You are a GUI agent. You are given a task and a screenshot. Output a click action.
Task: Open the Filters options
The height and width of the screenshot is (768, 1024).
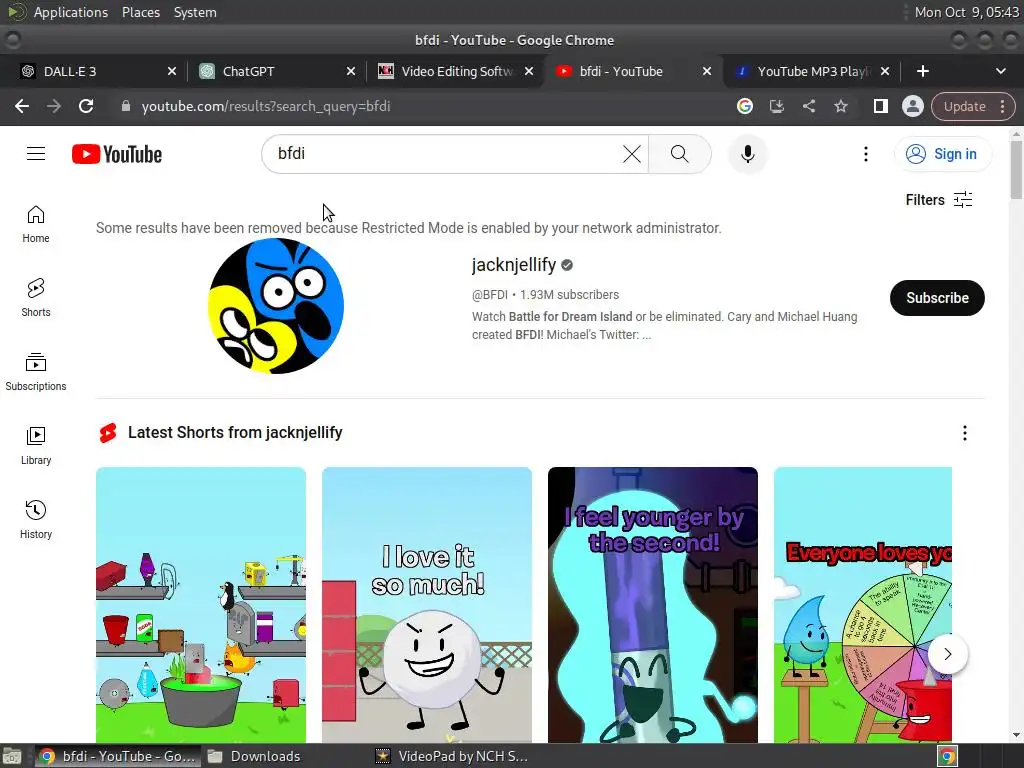click(939, 200)
